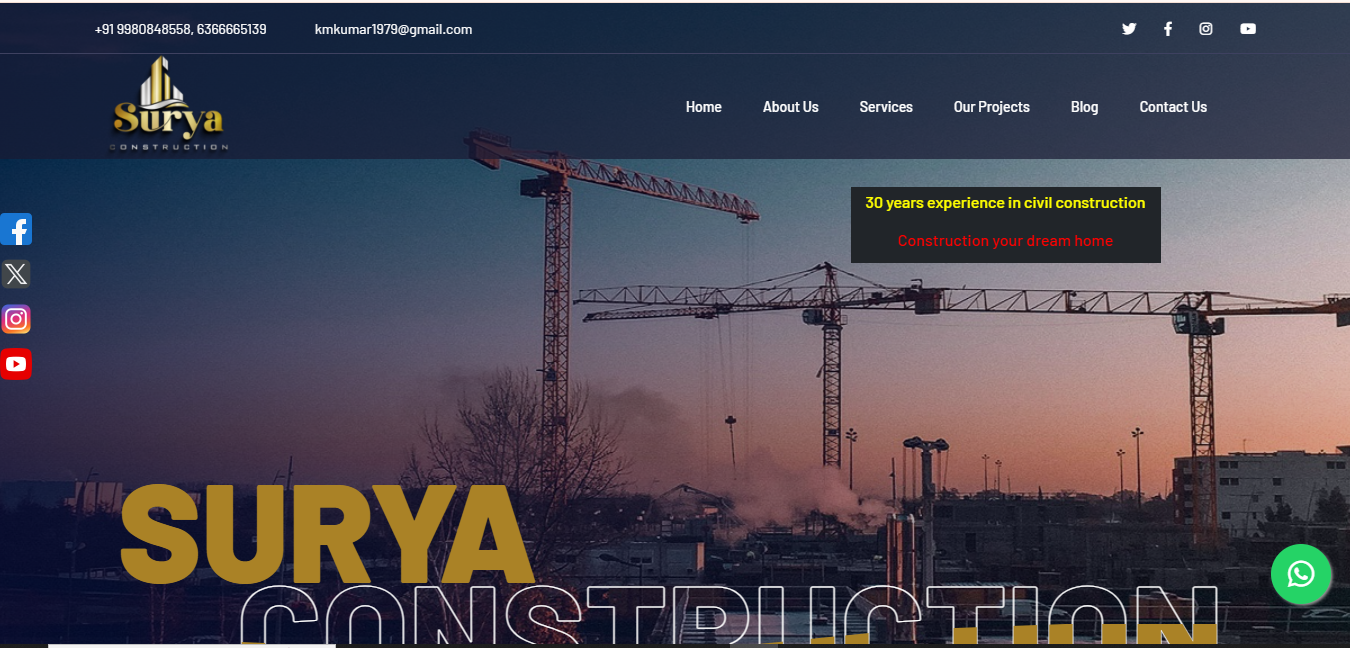Image resolution: width=1350 pixels, height=648 pixels.
Task: Click the kmkumar1979@gmail.com email link
Action: (x=394, y=29)
